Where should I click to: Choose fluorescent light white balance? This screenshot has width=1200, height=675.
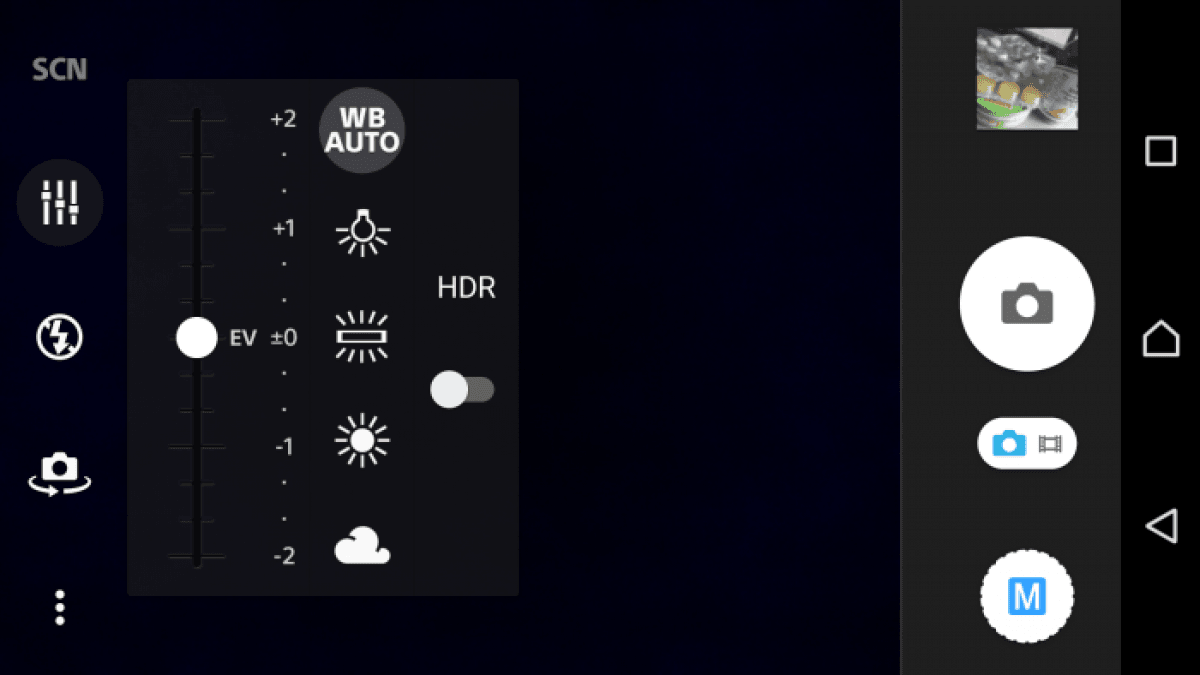click(362, 337)
